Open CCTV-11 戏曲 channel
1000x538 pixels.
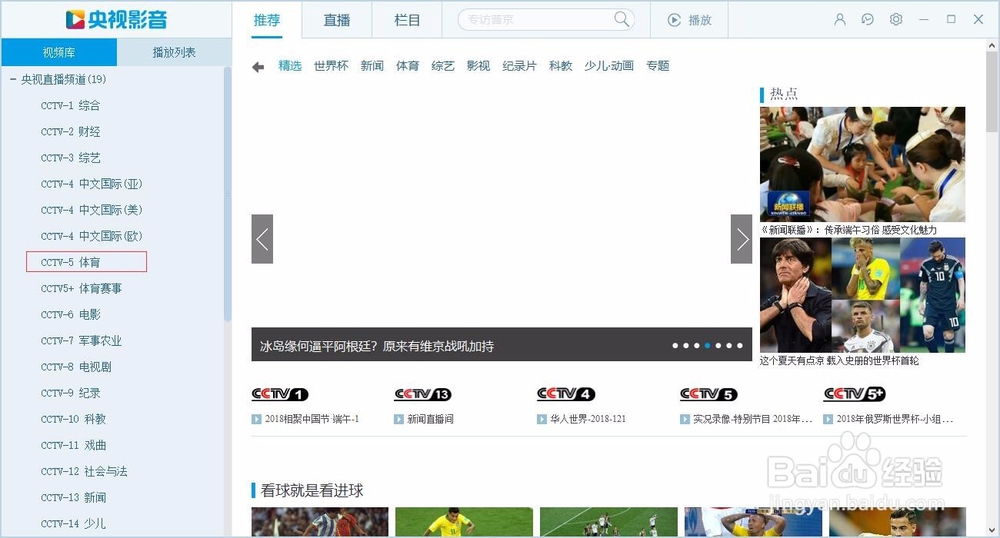pyautogui.click(x=73, y=446)
